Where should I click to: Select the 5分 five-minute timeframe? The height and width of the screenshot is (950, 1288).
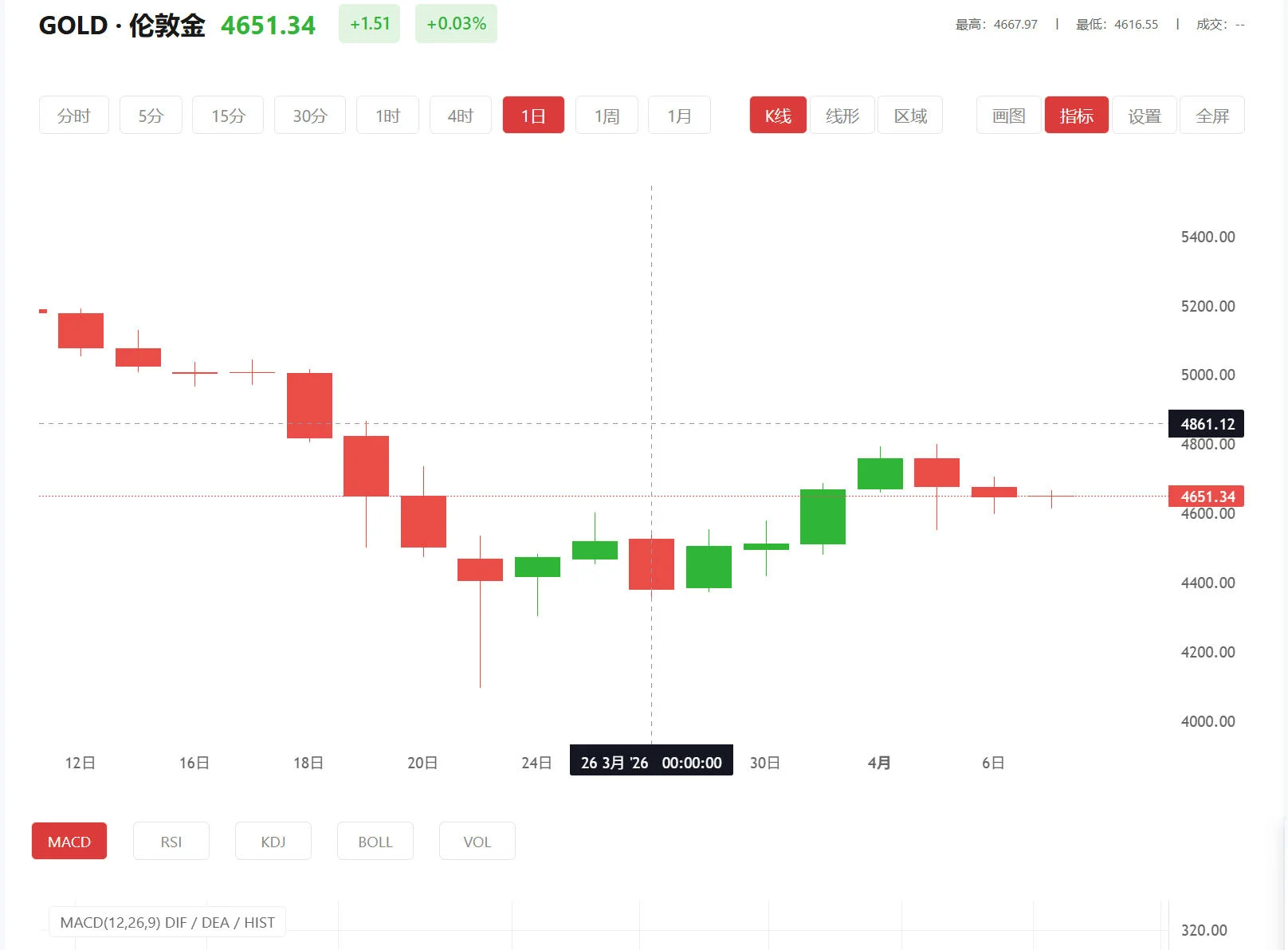150,115
